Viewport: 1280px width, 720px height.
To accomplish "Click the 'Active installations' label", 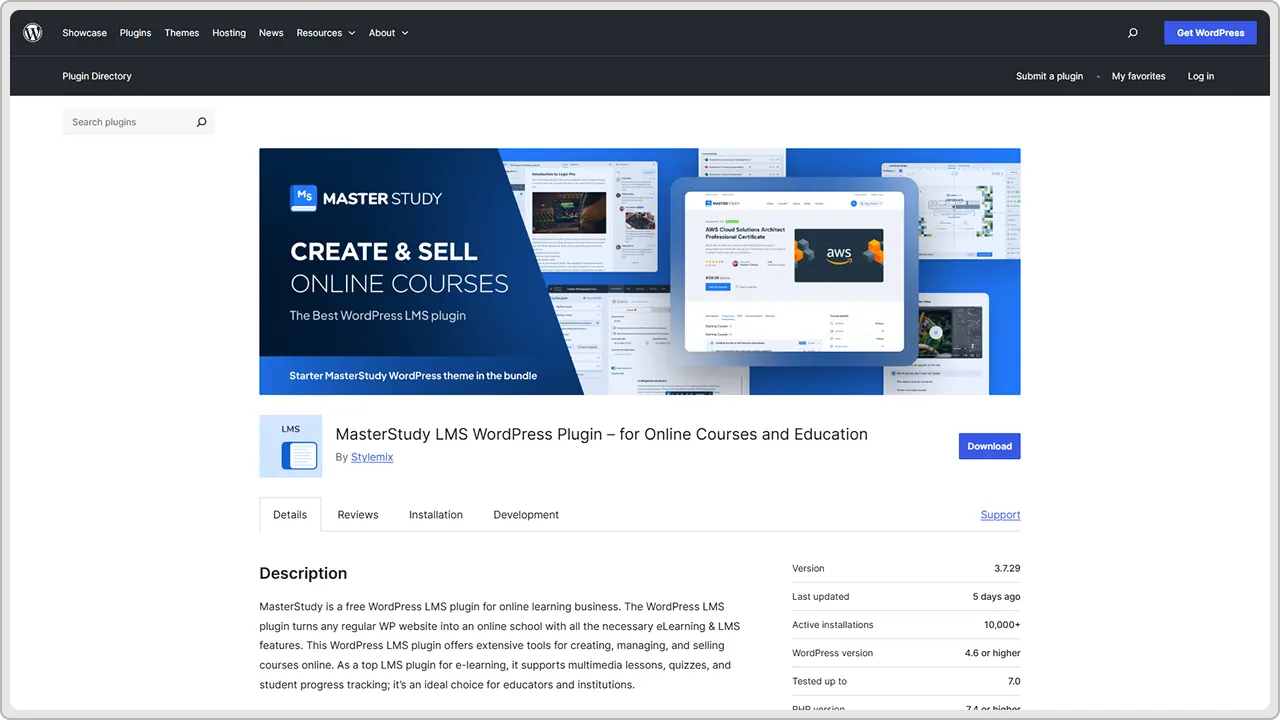I will [832, 625].
